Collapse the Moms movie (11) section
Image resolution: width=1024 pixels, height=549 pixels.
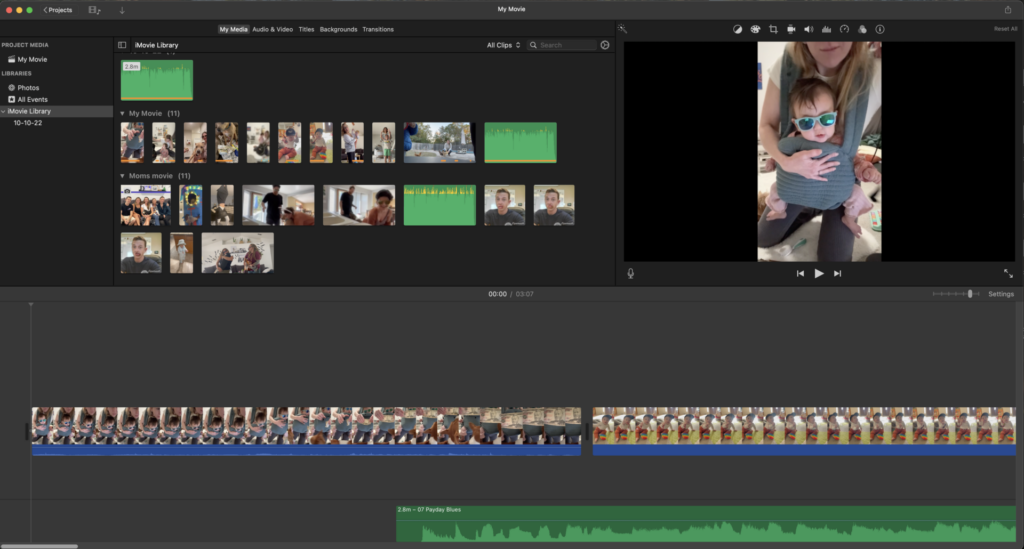click(122, 176)
